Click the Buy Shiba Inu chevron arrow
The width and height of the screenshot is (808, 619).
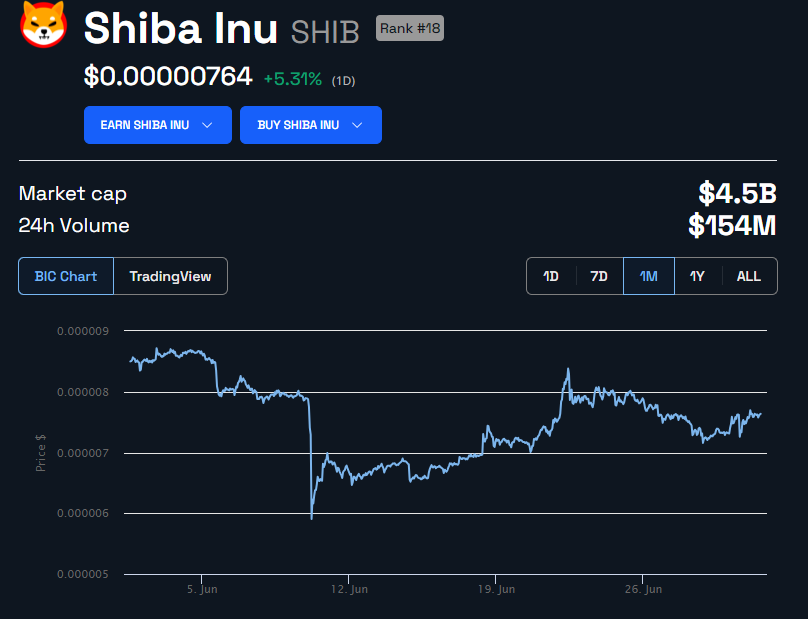[357, 125]
